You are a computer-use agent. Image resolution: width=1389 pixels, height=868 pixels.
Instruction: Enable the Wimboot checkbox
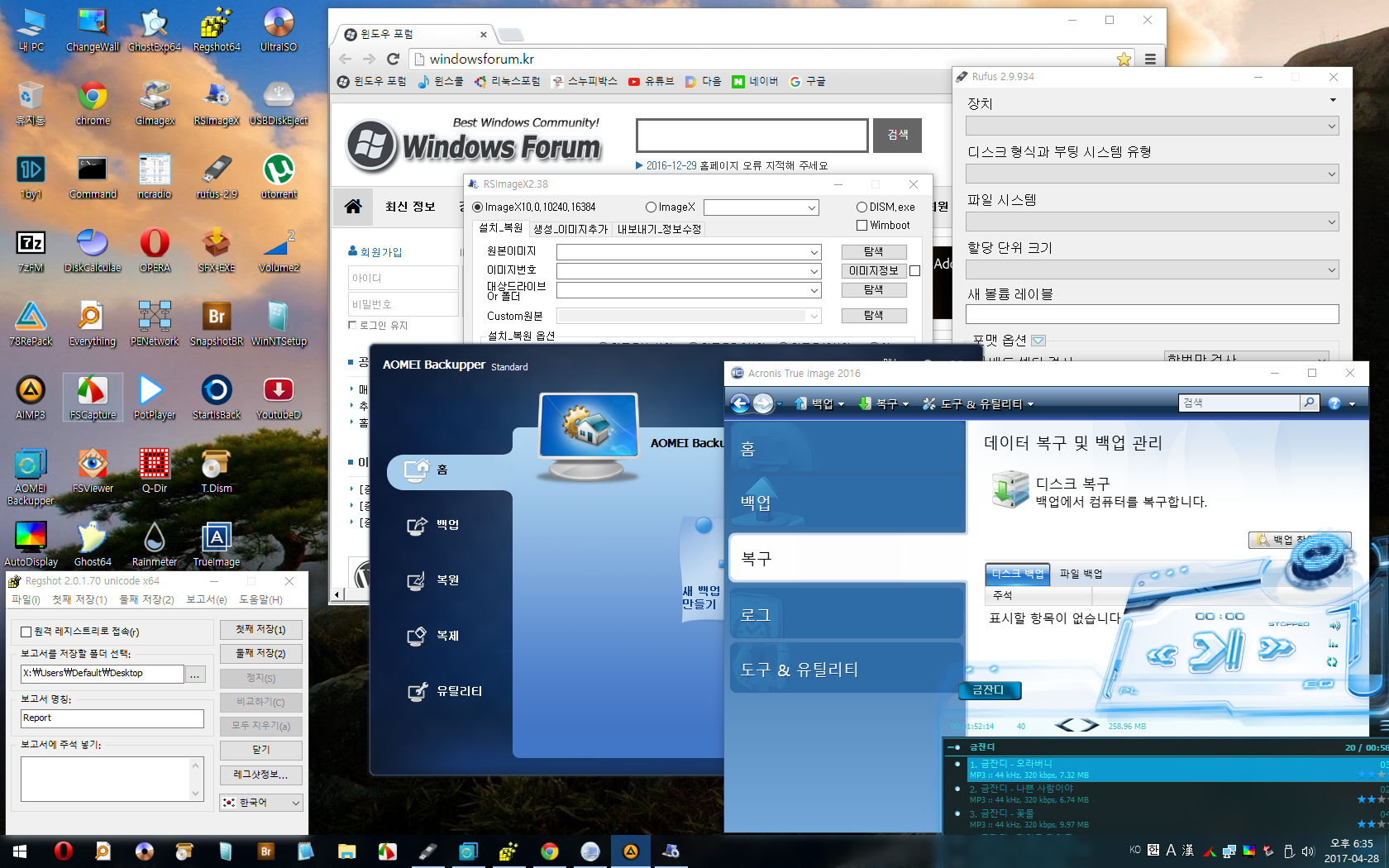tap(862, 226)
